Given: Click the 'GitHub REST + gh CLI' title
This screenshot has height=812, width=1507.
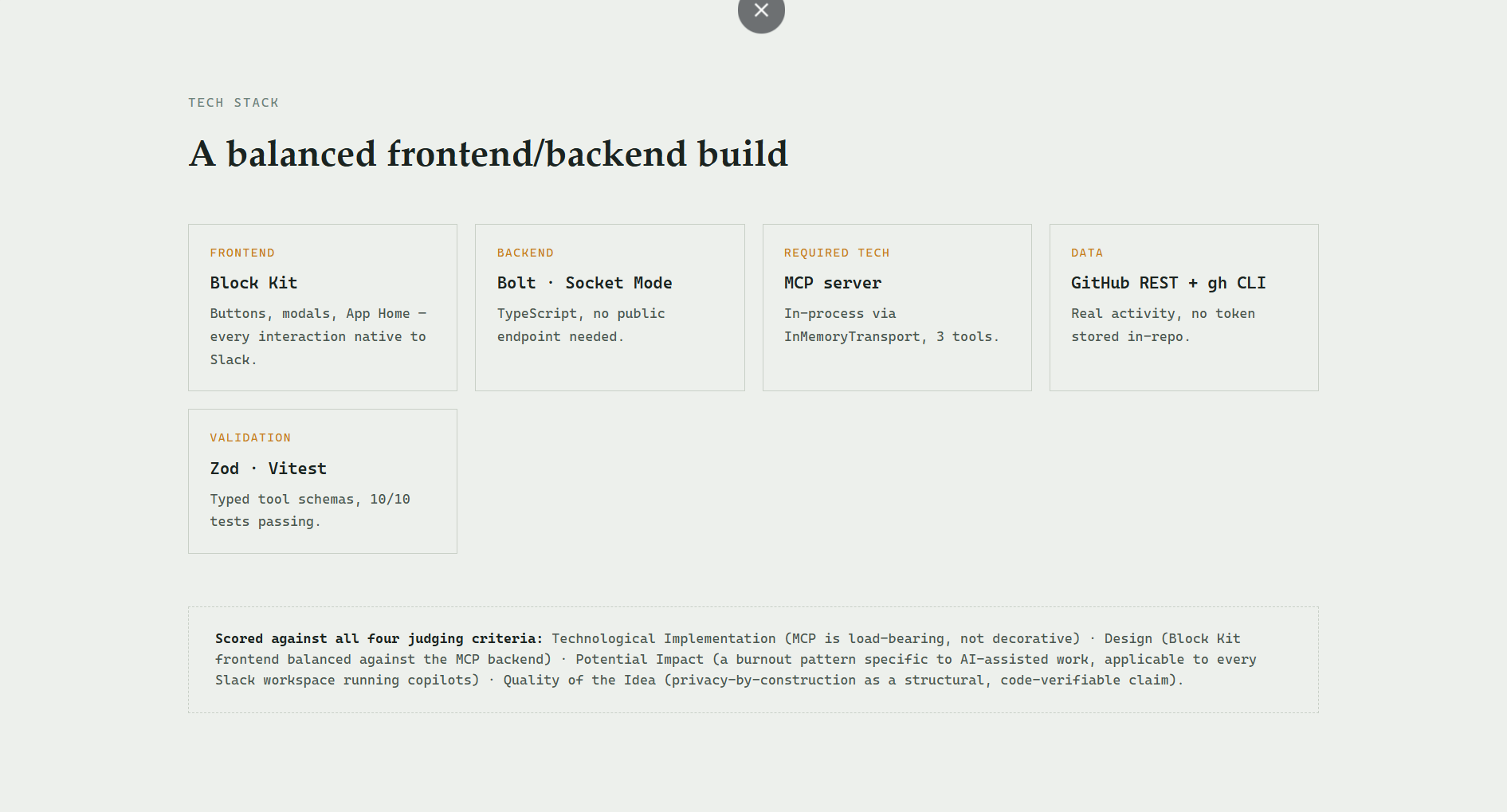Looking at the screenshot, I should click(x=1168, y=283).
